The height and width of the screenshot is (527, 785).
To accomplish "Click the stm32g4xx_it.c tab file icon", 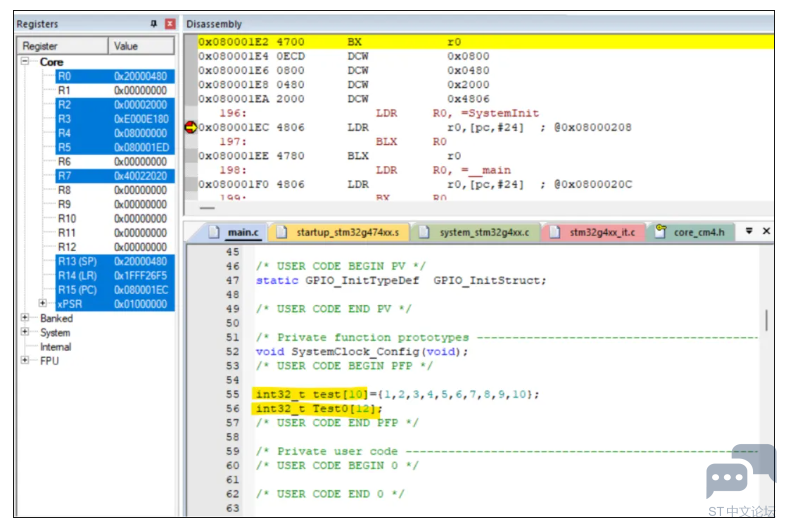I will click(555, 232).
